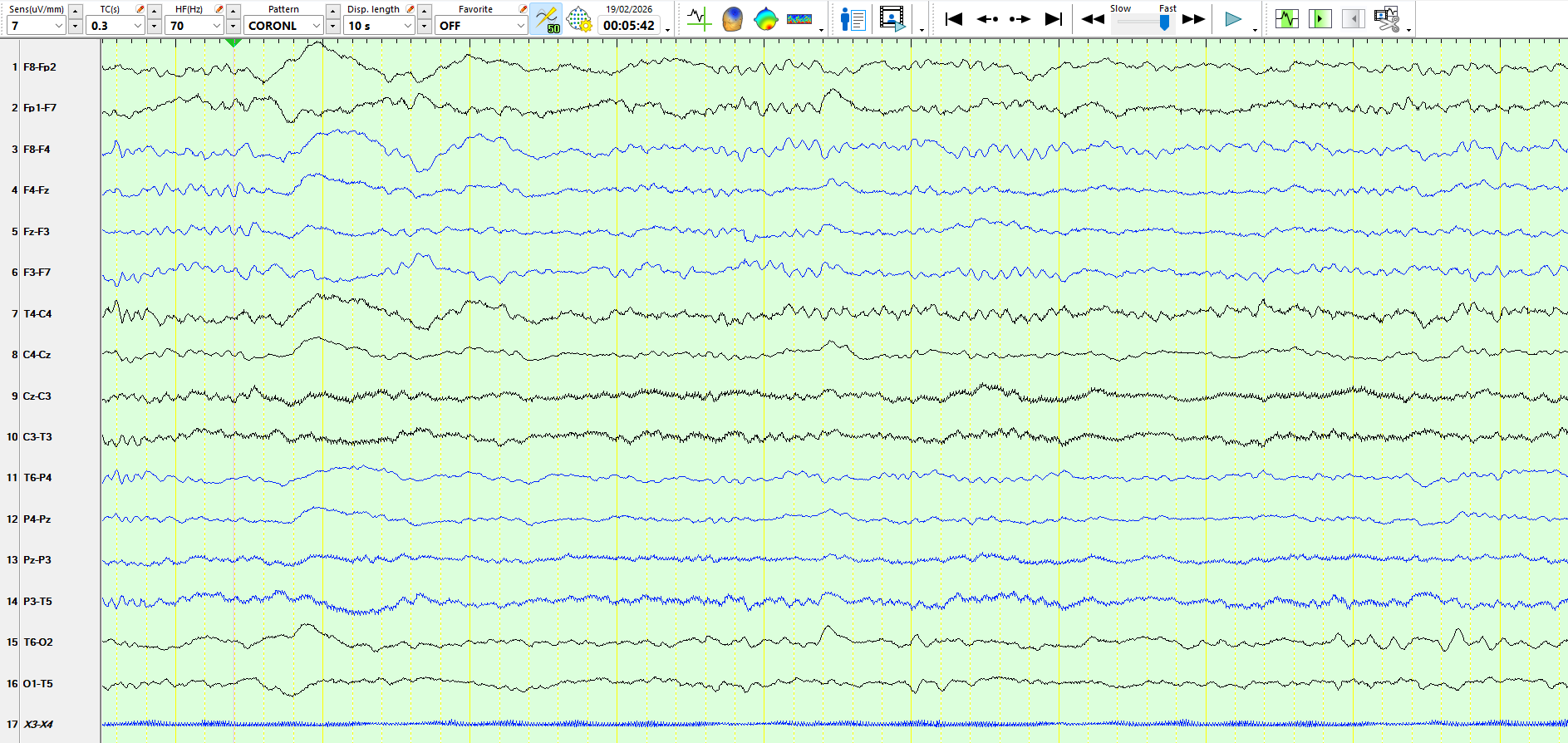Expand the arrow after the clip cutting tool
The width and height of the screenshot is (1568, 743).
click(1408, 30)
